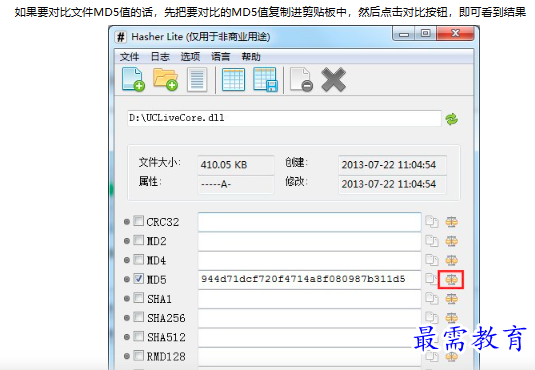This screenshot has width=535, height=370.
Task: Click the gray X clear-all icon
Action: (x=333, y=80)
